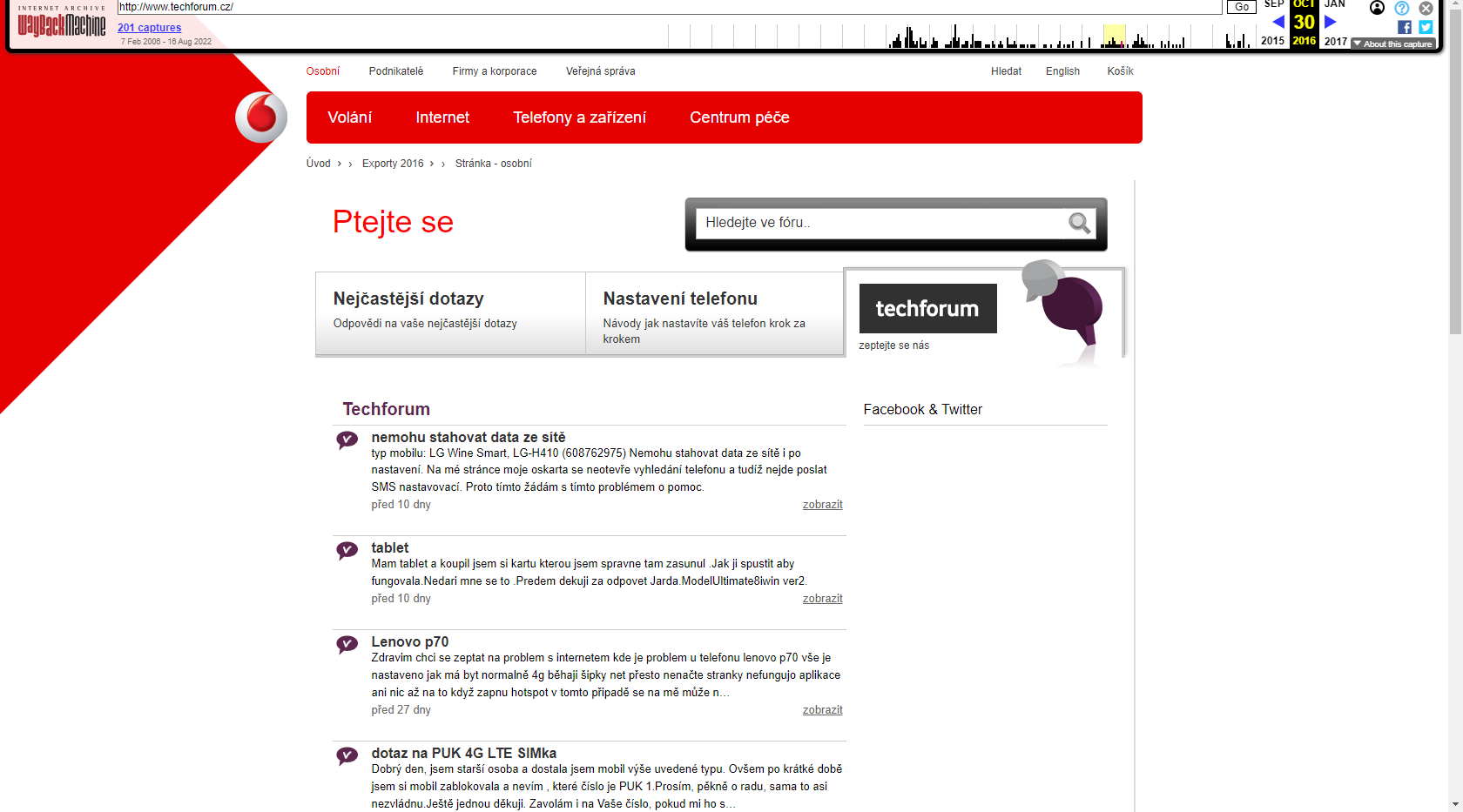Screen dimensions: 1463x812
Task: Focus the 'Hledejte ve fóru' search field
Action: [881, 223]
